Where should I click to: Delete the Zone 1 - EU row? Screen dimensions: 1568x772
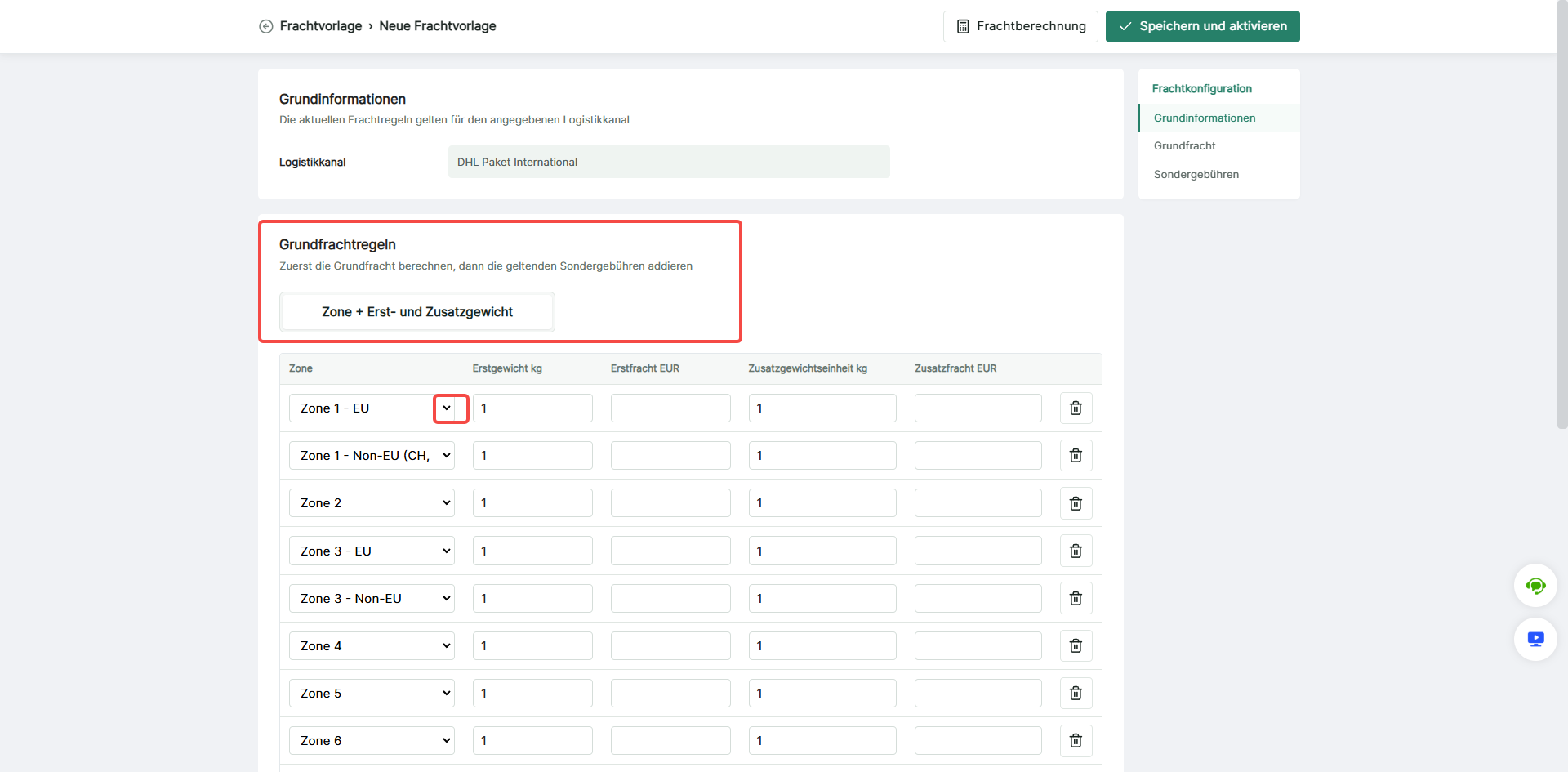coord(1076,408)
